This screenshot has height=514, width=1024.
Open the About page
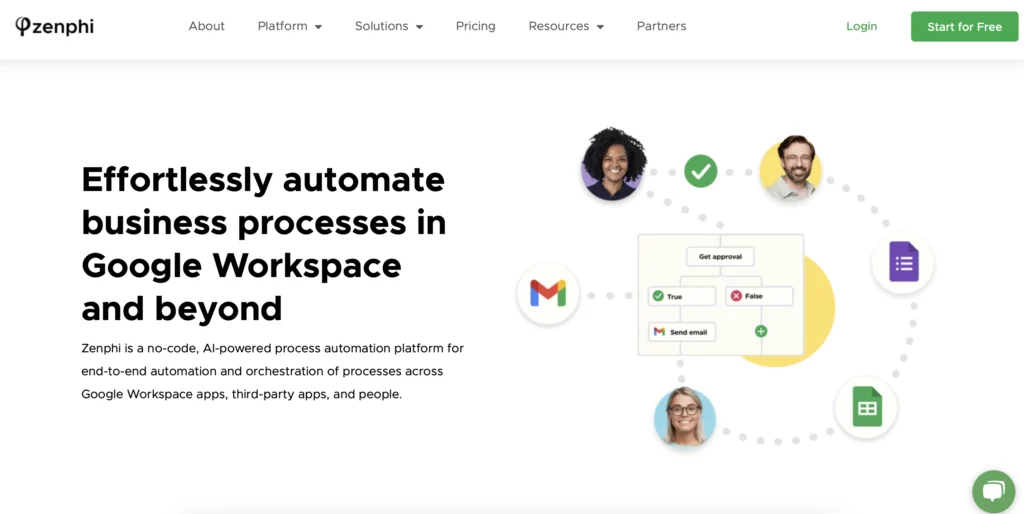tap(206, 26)
